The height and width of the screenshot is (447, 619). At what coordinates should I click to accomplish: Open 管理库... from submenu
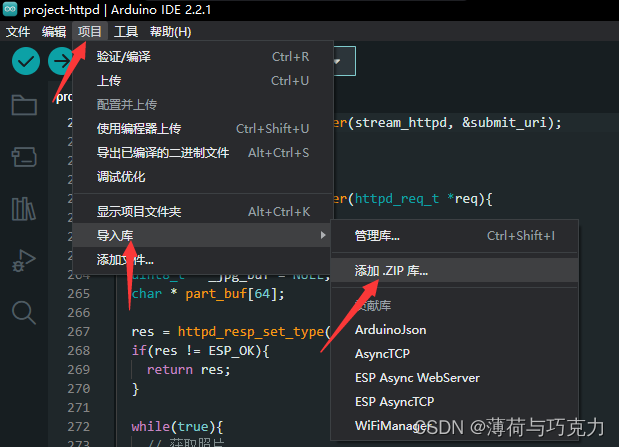[x=454, y=236]
